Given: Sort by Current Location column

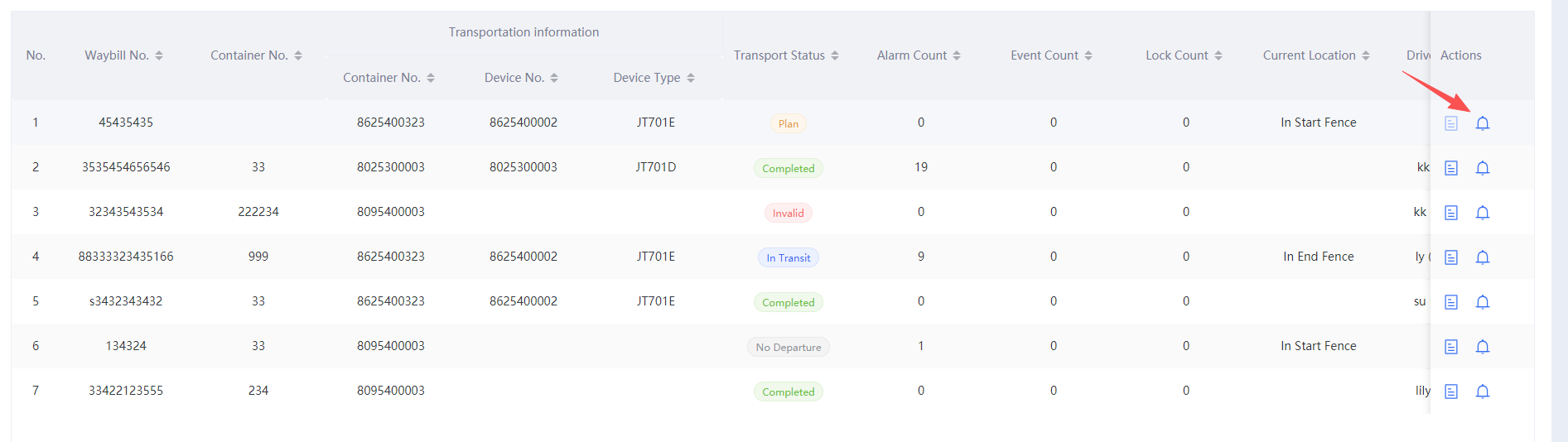Looking at the screenshot, I should [1366, 55].
